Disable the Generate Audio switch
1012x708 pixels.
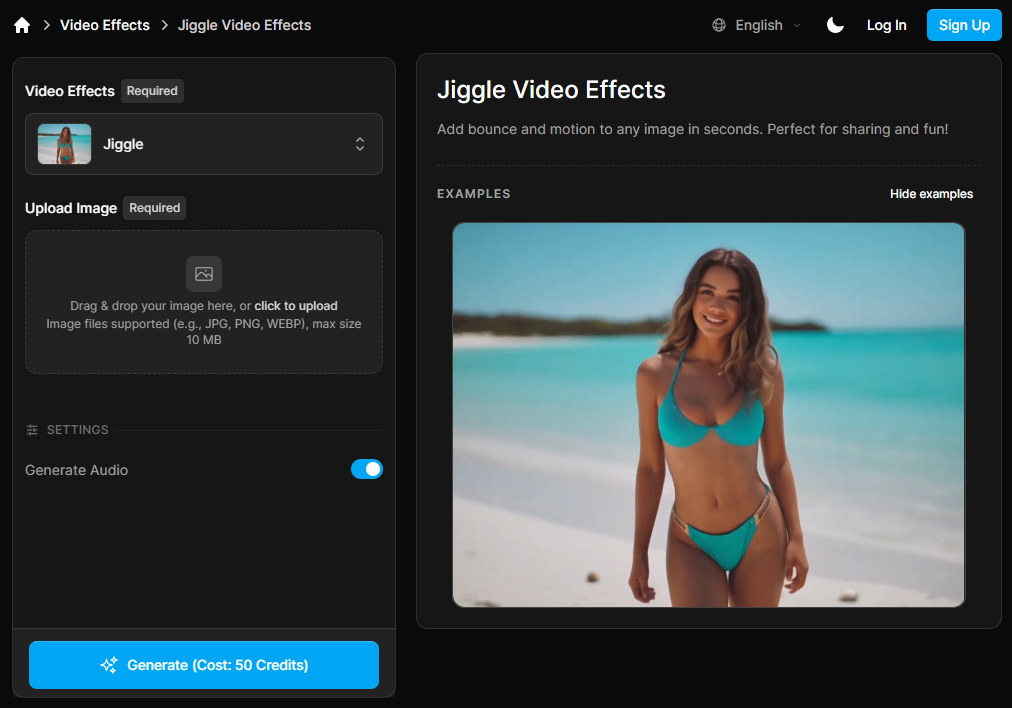[366, 469]
